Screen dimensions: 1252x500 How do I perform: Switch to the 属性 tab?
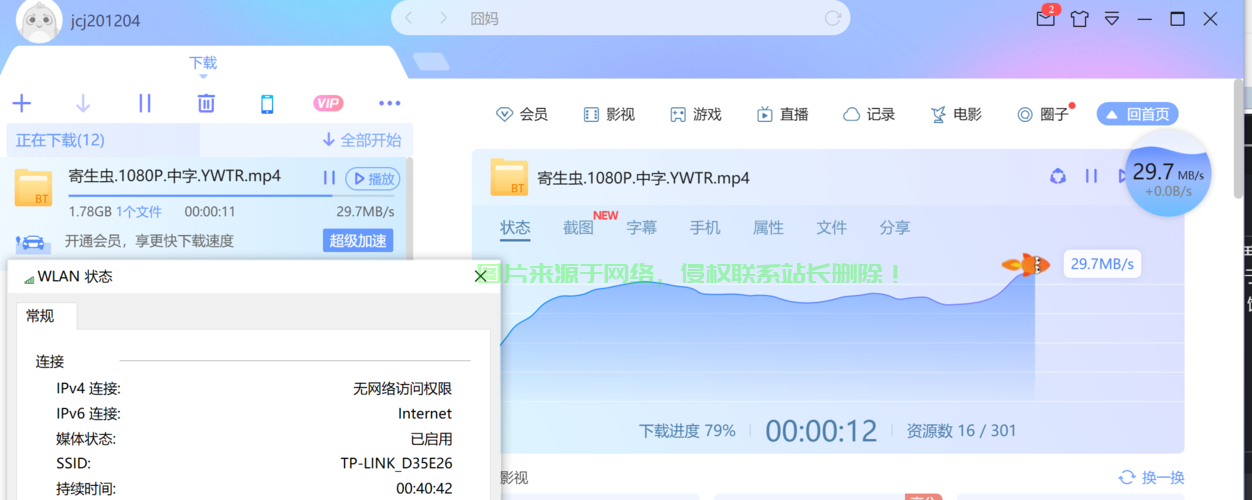768,228
